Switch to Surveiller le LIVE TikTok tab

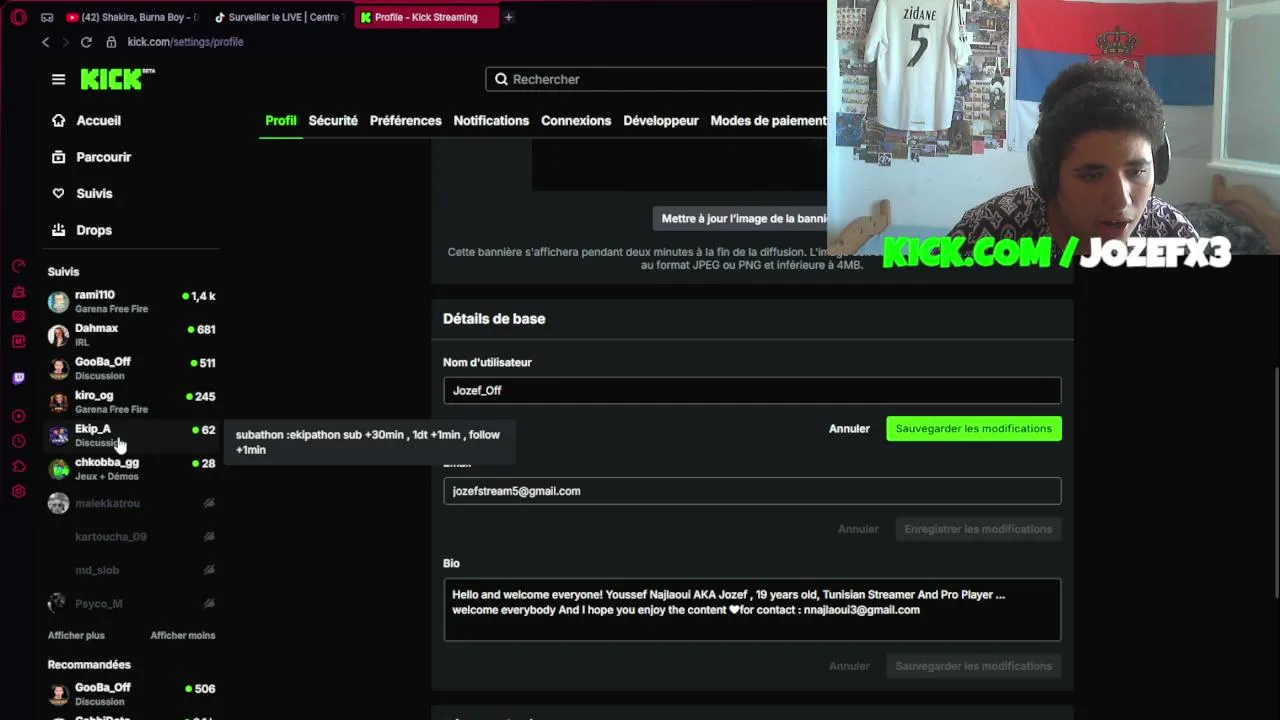278,17
